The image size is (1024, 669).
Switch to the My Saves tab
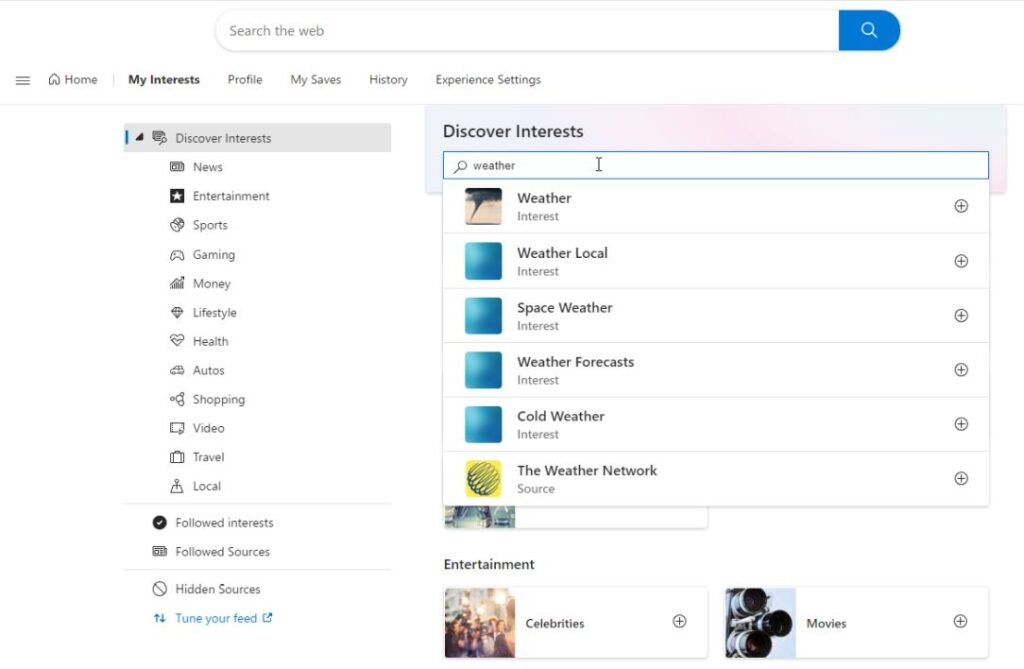click(x=315, y=80)
